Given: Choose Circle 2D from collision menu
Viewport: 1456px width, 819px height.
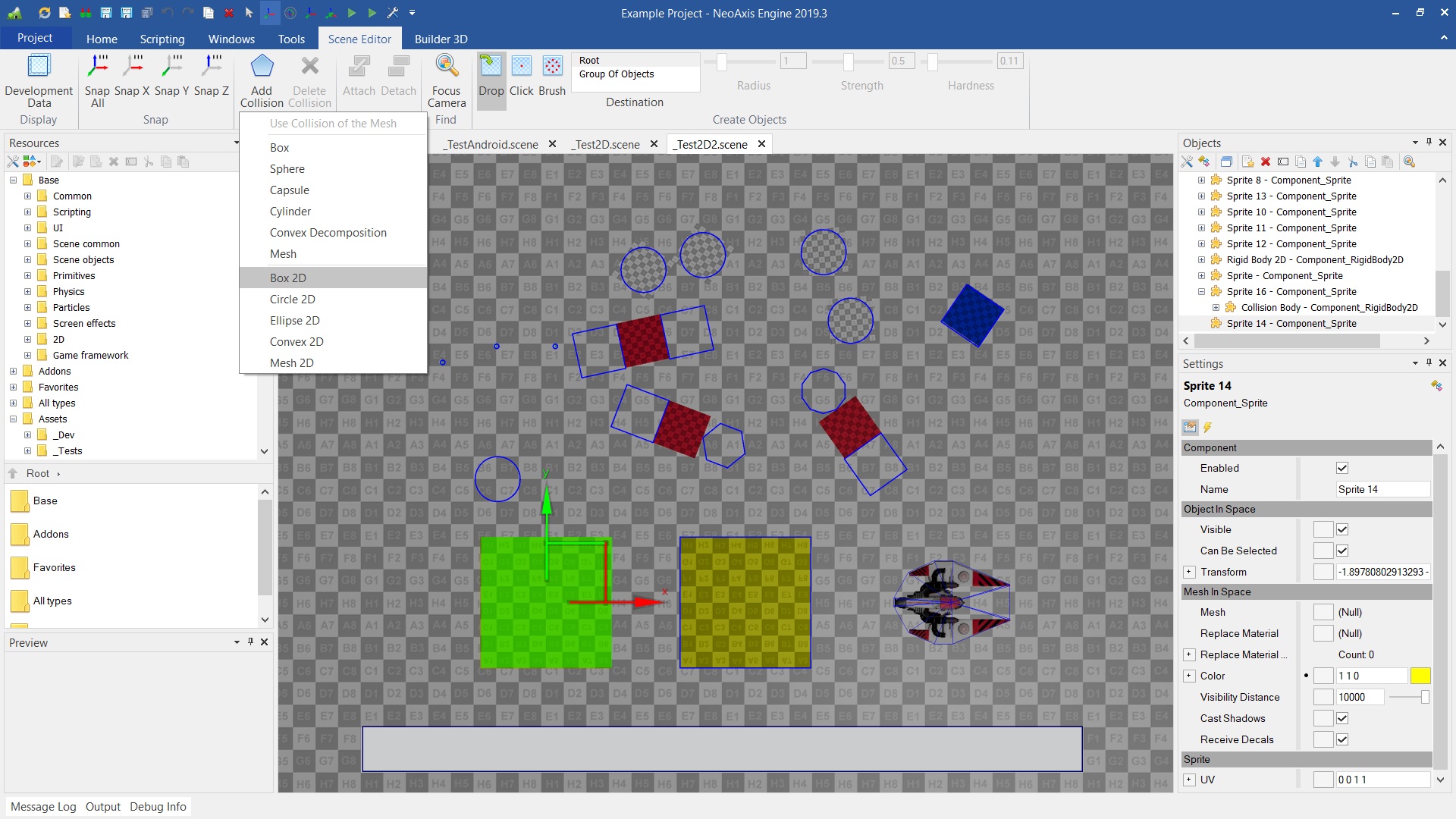Looking at the screenshot, I should pos(292,299).
